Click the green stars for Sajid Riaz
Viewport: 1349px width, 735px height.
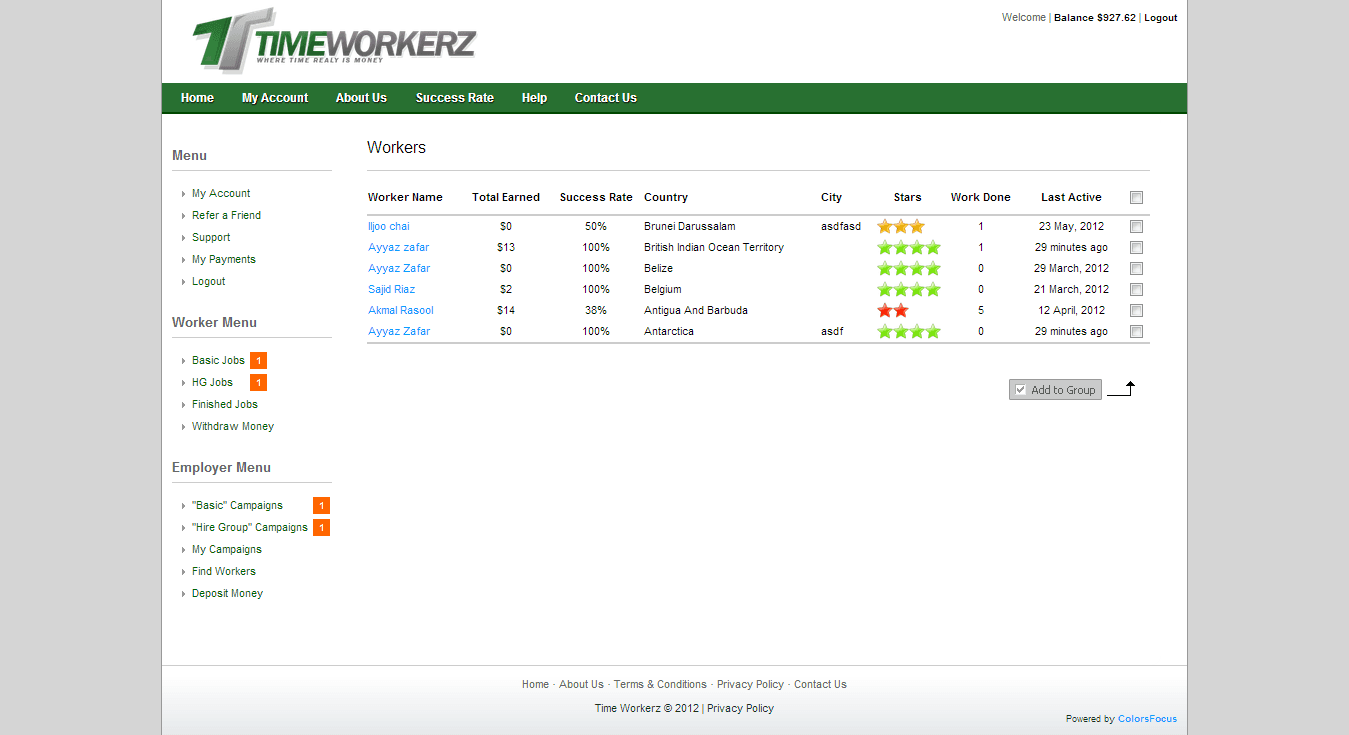909,290
